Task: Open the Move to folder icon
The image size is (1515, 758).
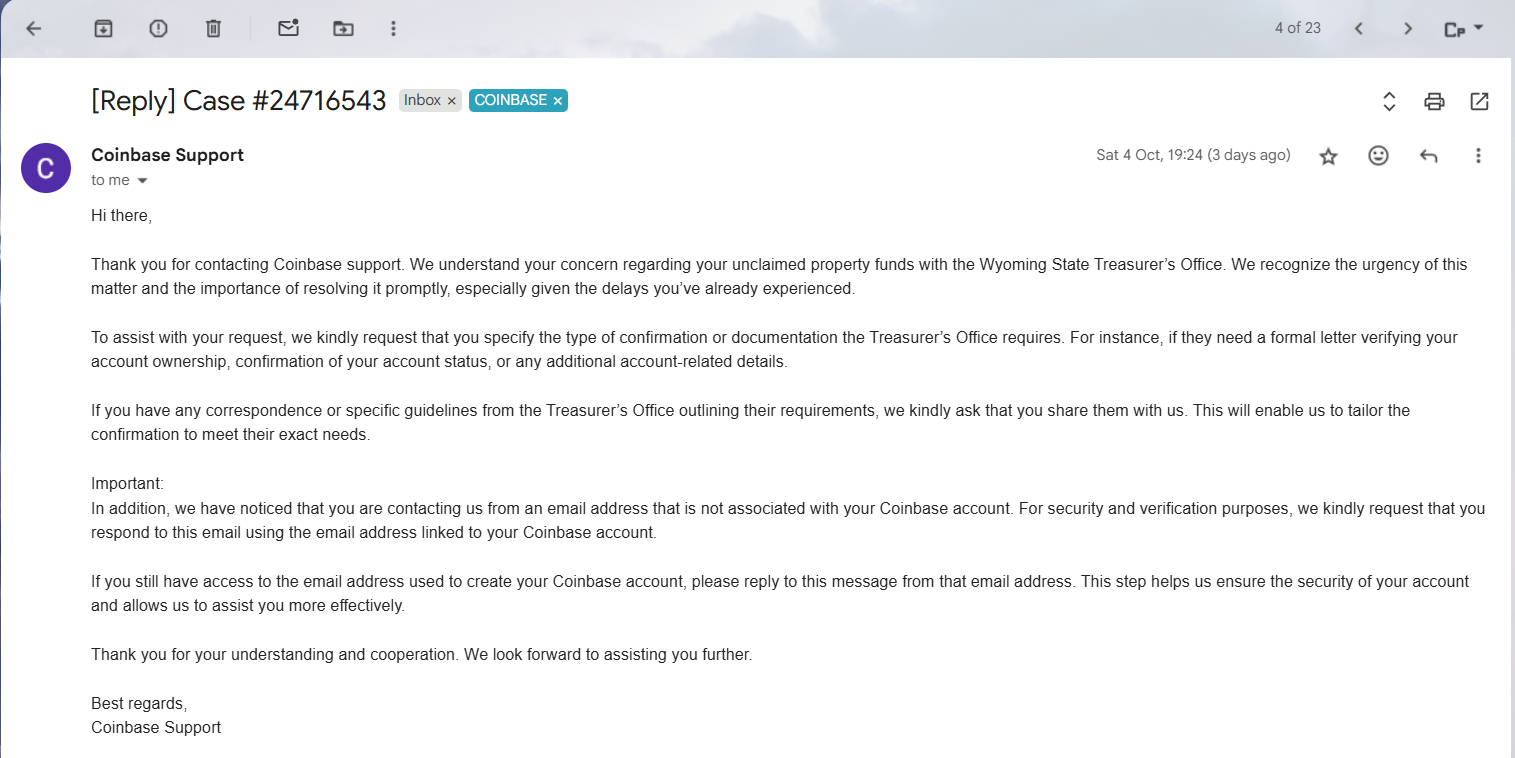Action: pos(343,29)
